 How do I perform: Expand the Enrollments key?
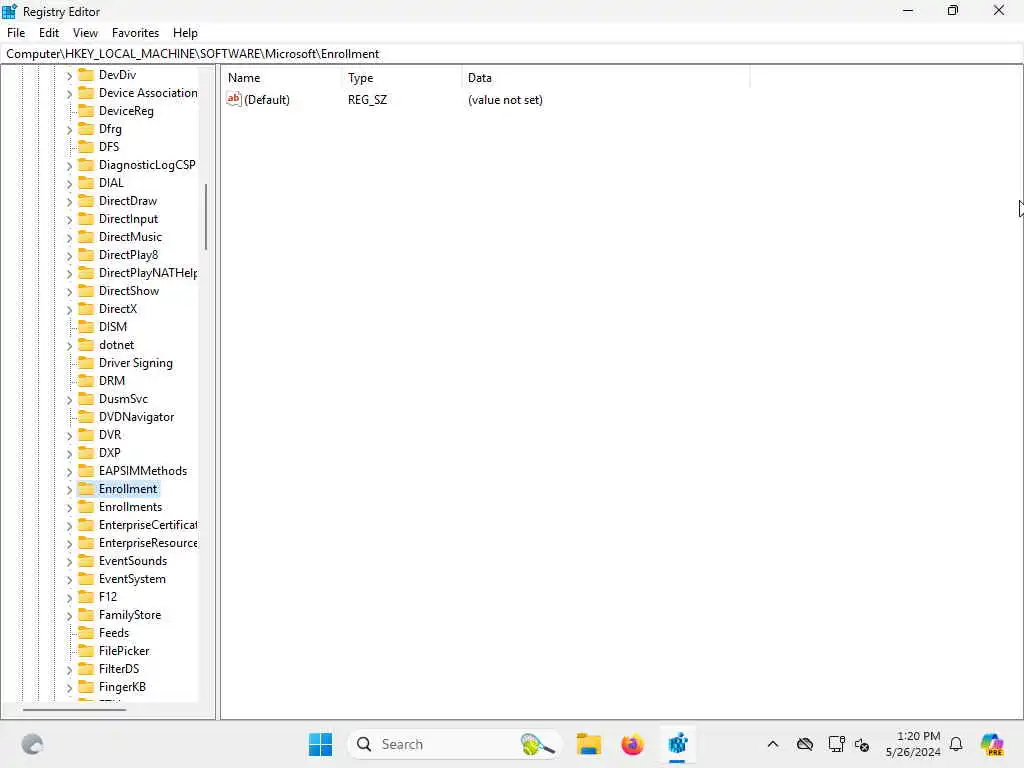(69, 507)
